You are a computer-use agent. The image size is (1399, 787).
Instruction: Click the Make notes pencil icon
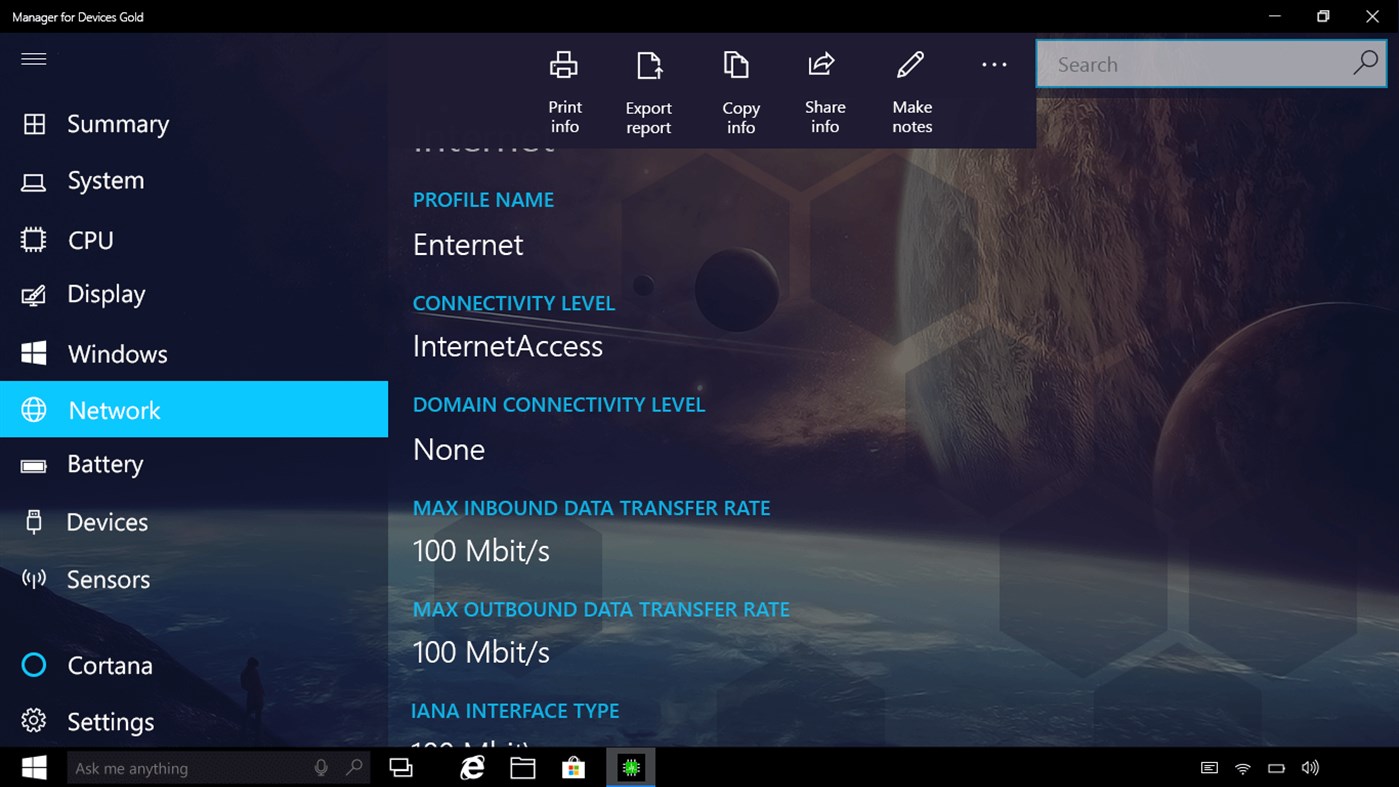coord(910,63)
